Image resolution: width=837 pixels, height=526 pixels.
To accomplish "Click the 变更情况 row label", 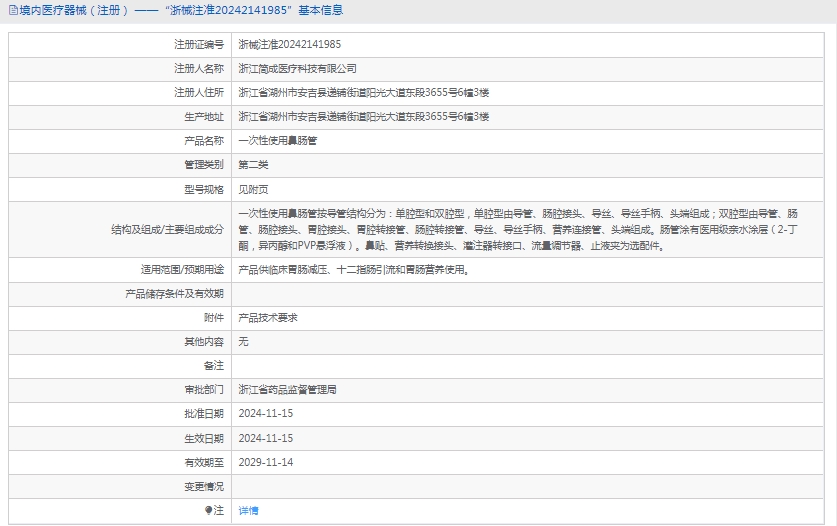I will 204,486.
